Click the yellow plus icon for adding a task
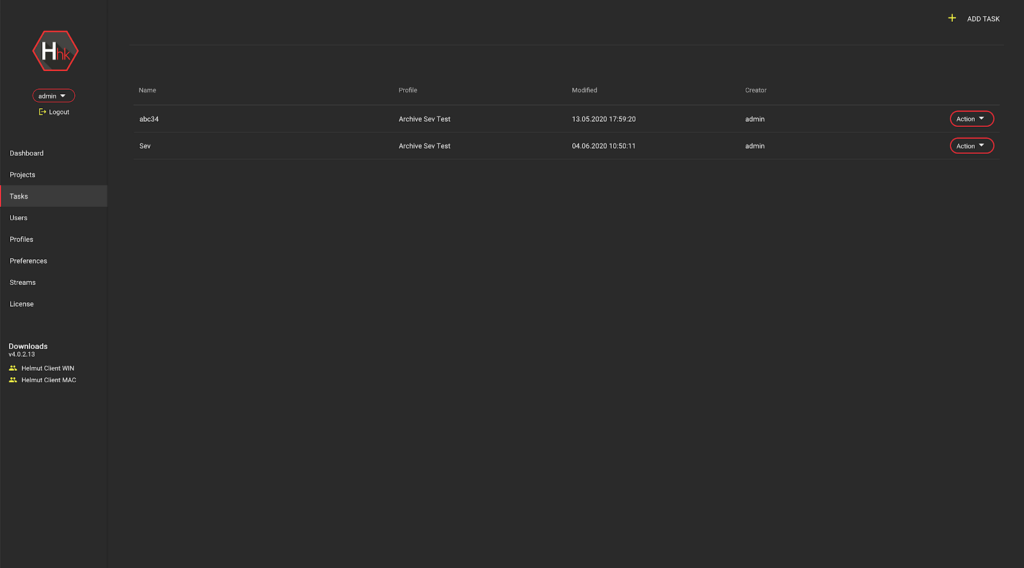 (x=952, y=18)
